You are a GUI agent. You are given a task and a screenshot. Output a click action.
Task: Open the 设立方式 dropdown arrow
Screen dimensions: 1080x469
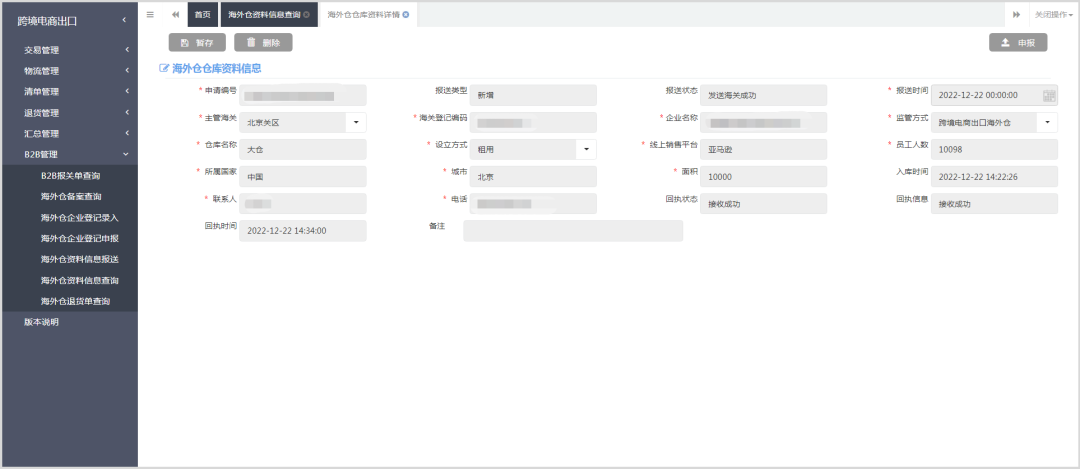click(586, 149)
